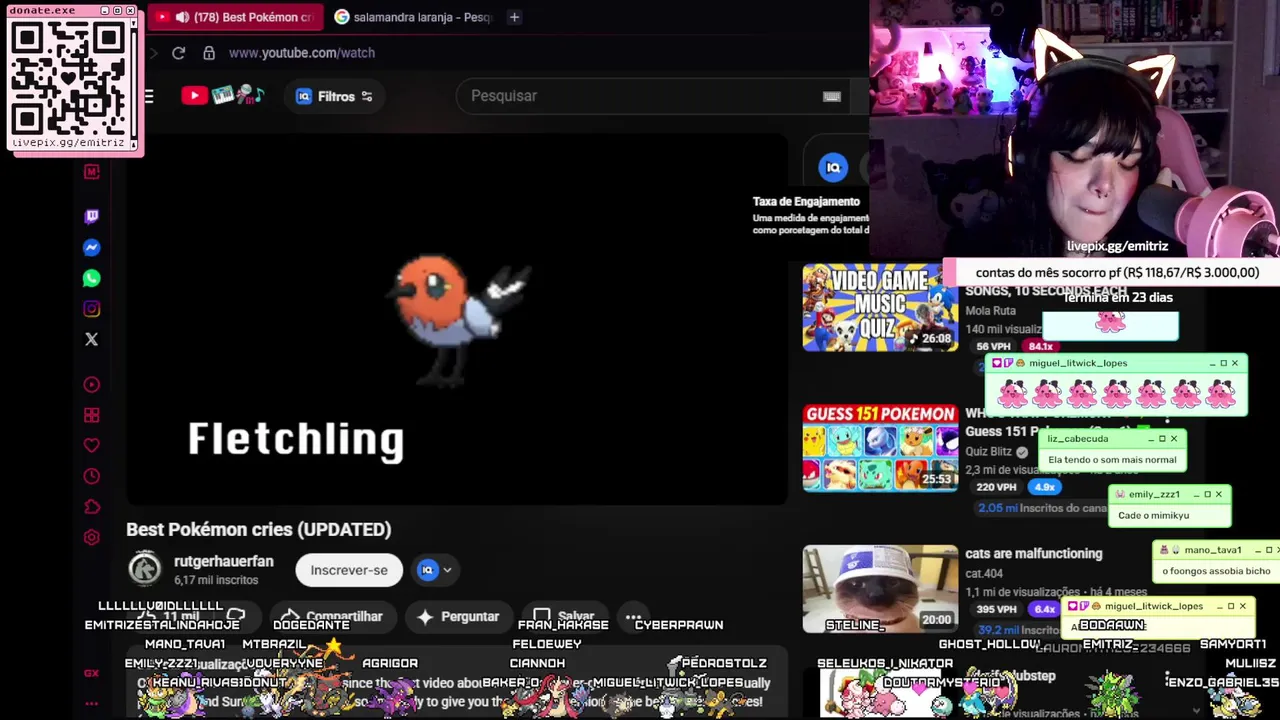Click the chat message Cade o mimikyu

pos(1153,515)
